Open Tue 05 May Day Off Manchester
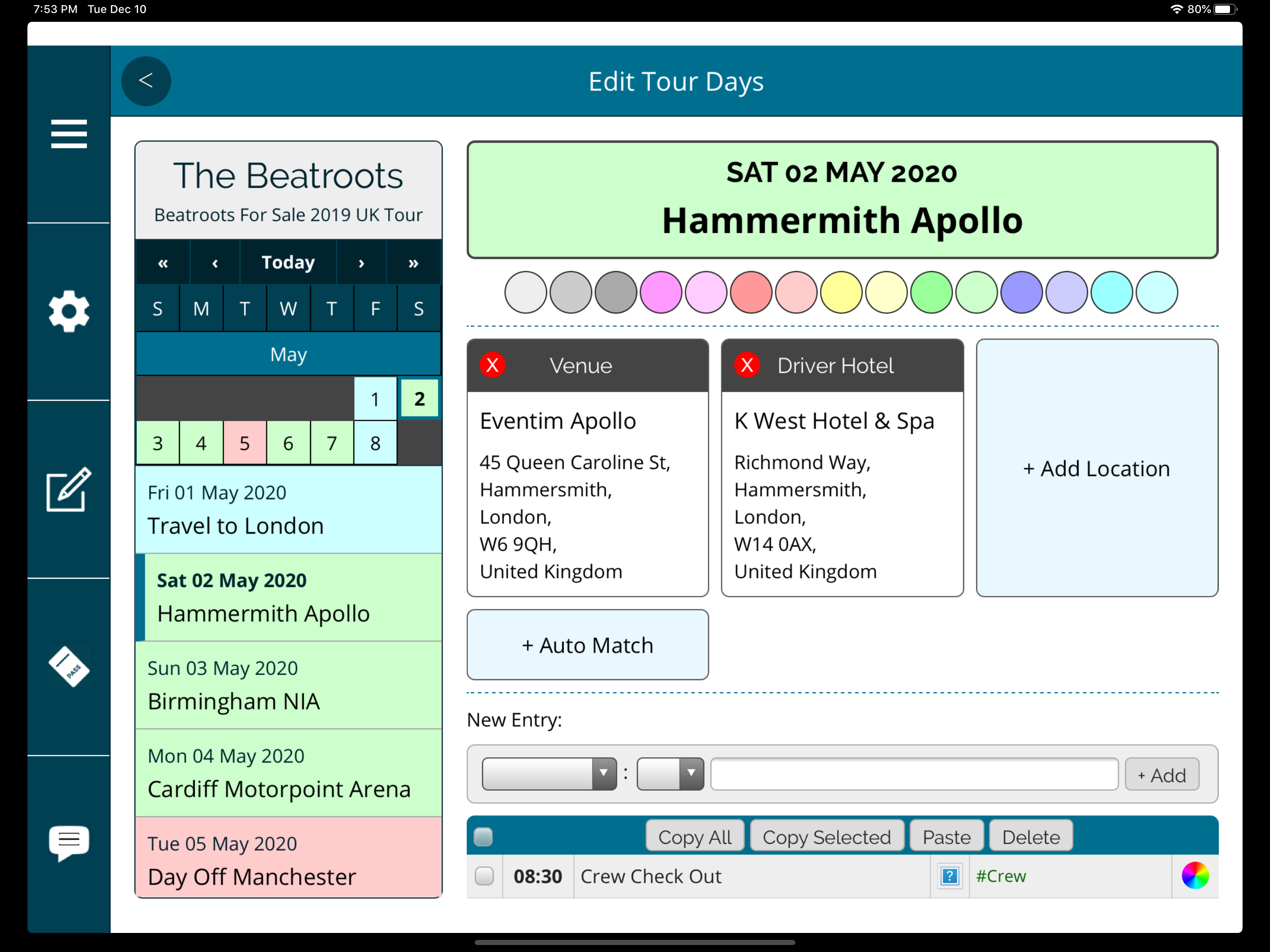The width and height of the screenshot is (1270, 952). tap(288, 858)
